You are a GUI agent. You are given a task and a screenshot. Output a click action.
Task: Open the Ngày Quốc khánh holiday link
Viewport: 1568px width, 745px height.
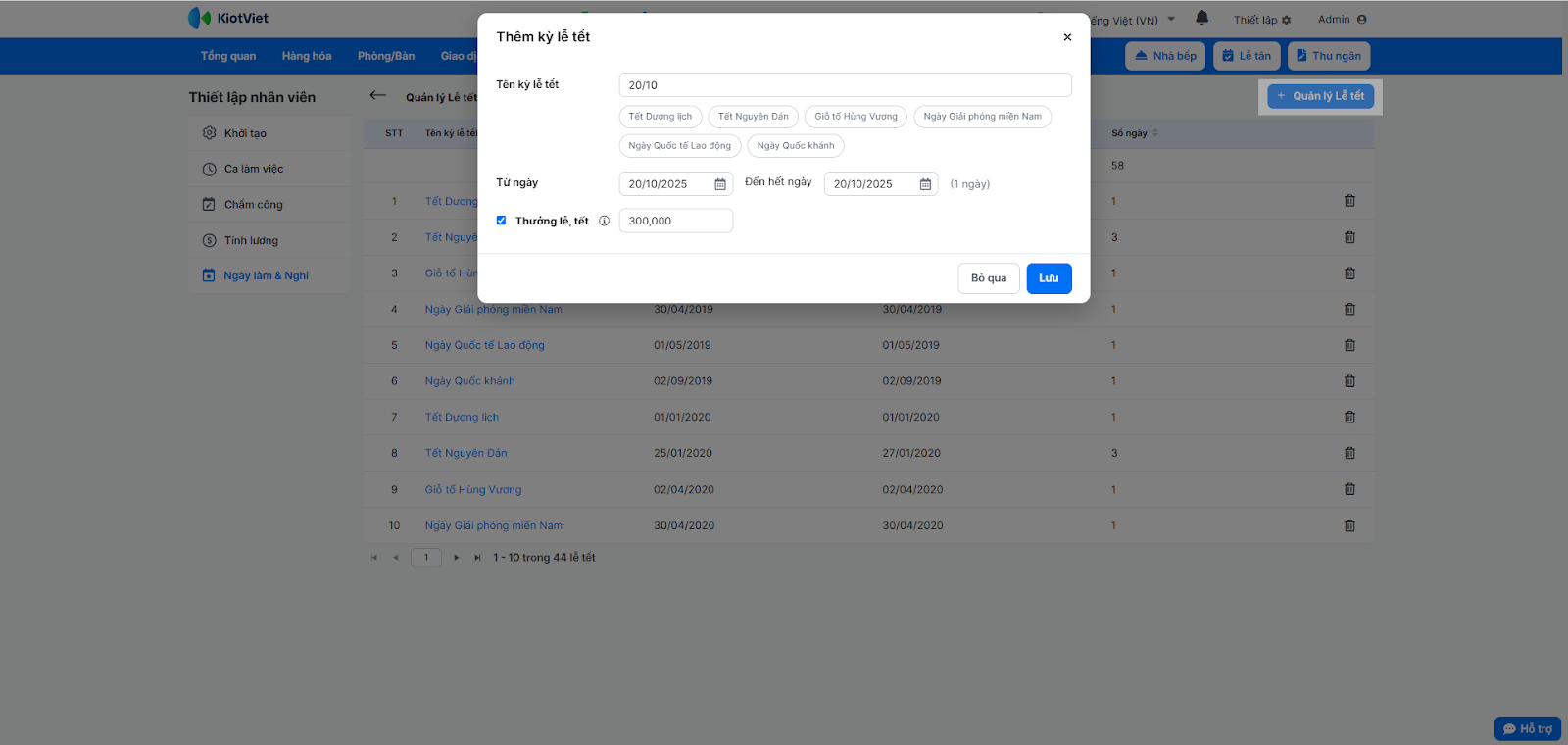click(x=469, y=381)
